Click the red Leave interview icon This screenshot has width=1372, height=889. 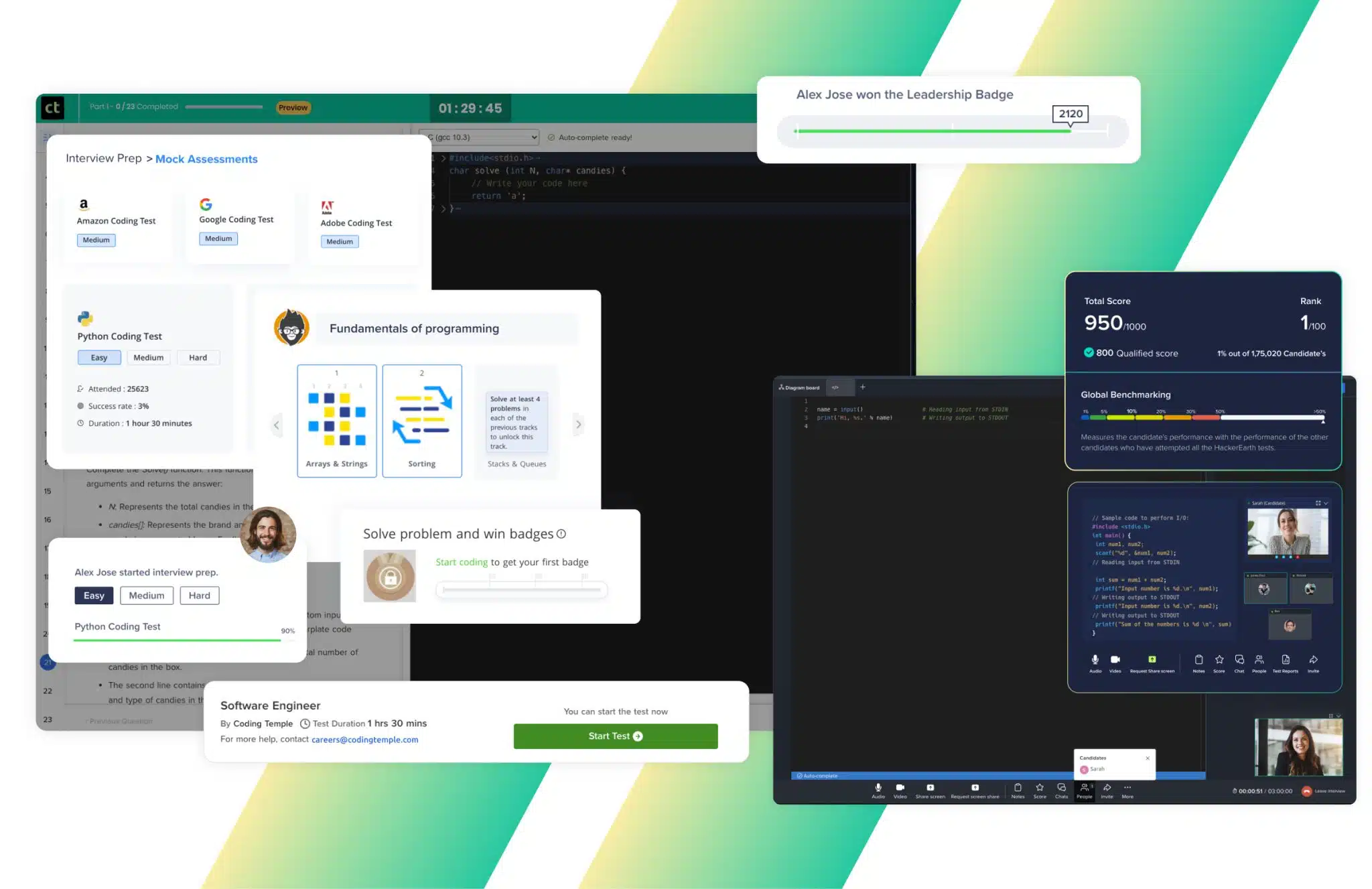point(1306,791)
